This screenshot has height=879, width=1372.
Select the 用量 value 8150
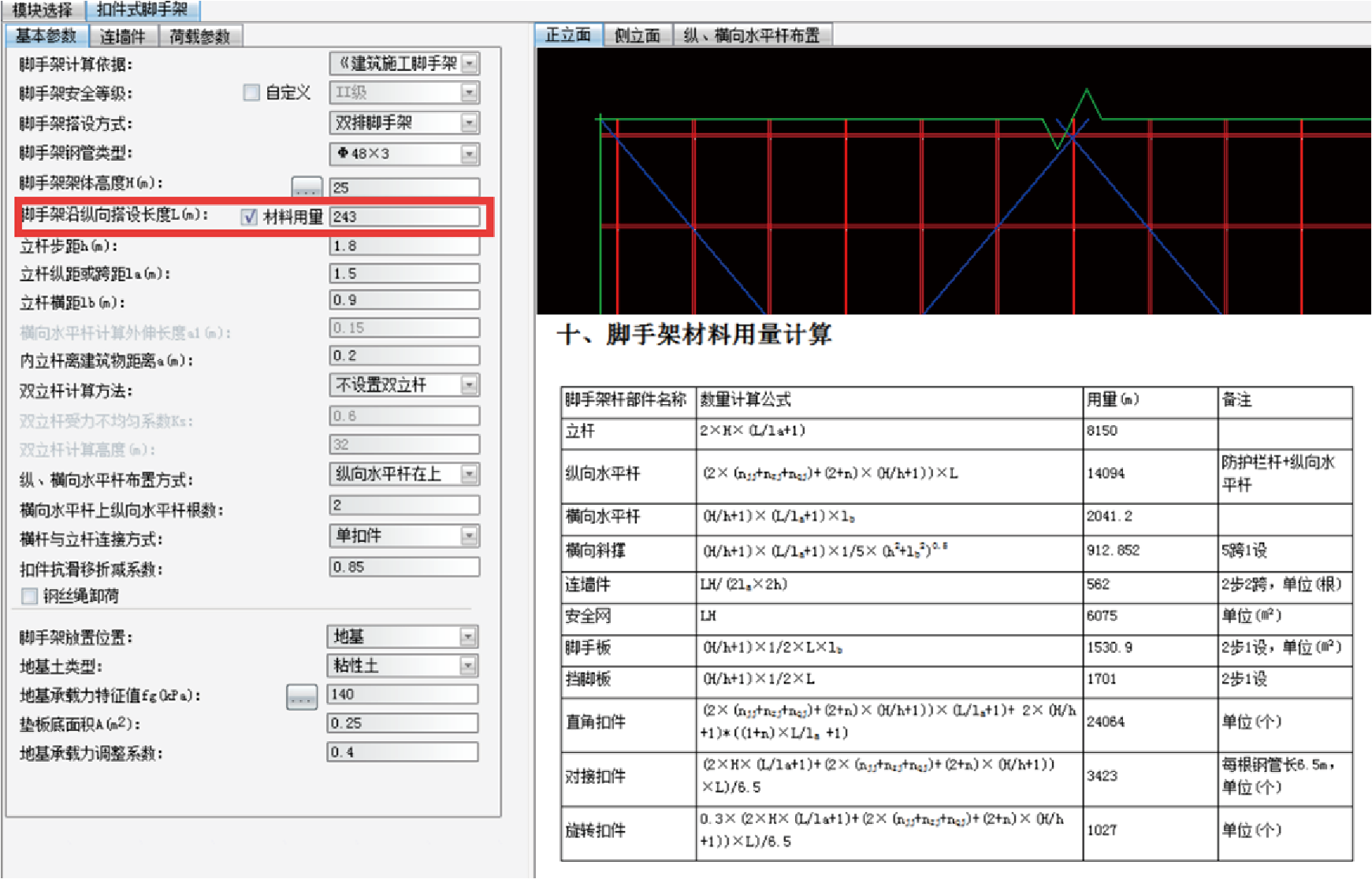coord(1102,431)
